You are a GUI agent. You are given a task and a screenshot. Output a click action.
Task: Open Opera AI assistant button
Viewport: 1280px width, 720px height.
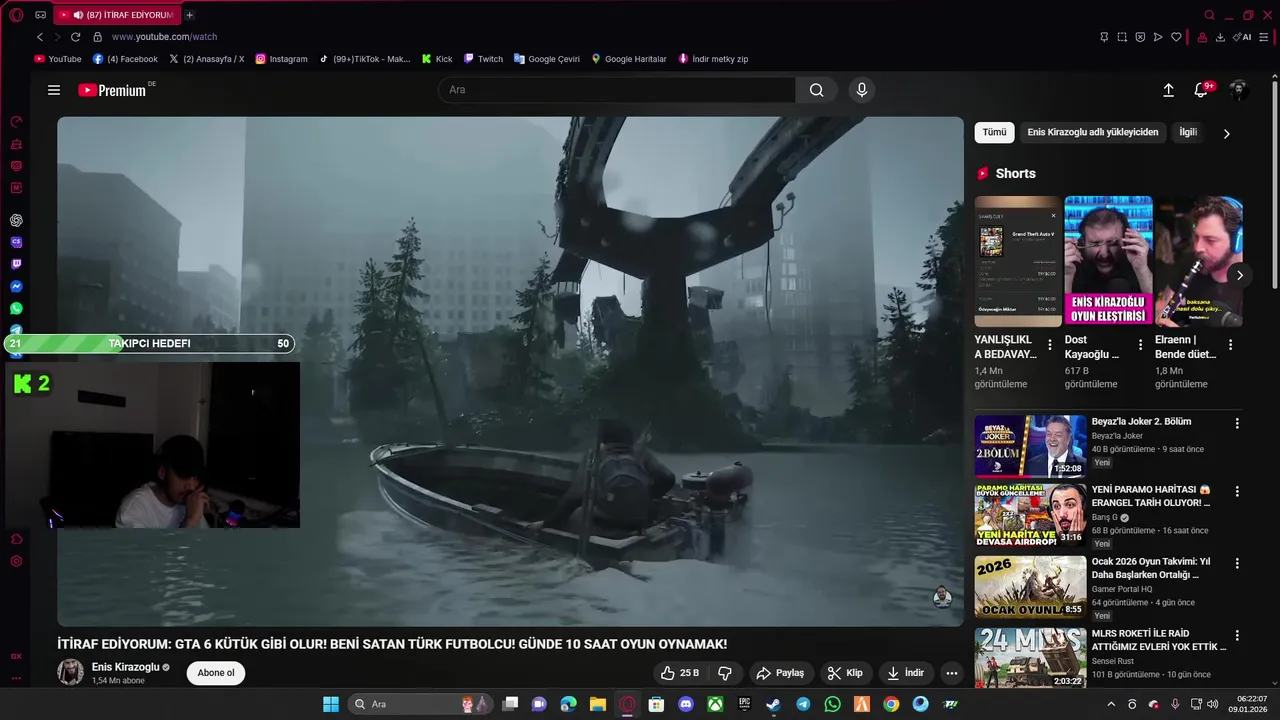click(1242, 37)
